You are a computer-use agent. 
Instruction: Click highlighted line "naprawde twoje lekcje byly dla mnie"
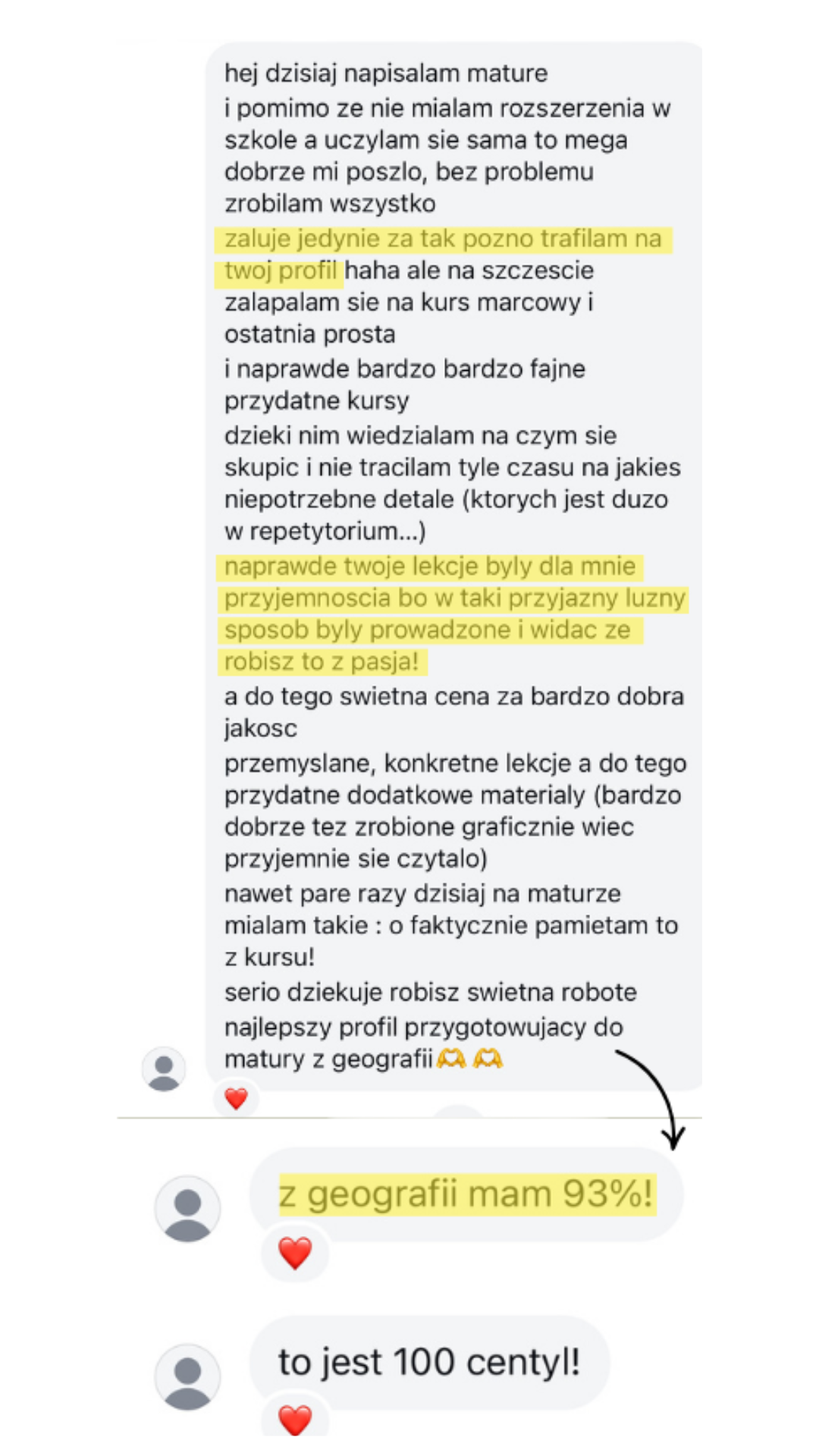click(430, 566)
